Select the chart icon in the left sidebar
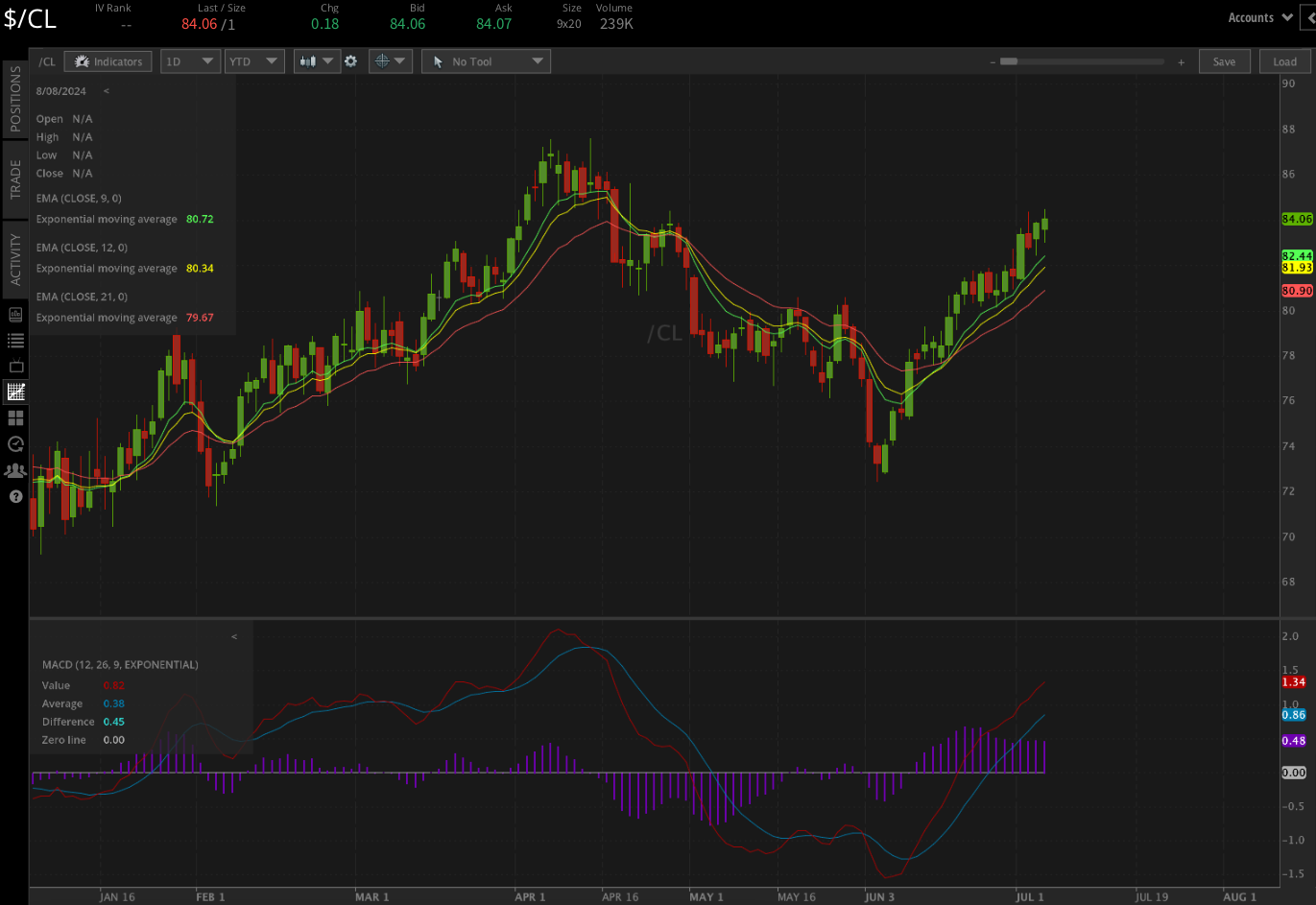The height and width of the screenshot is (905, 1316). click(x=14, y=392)
